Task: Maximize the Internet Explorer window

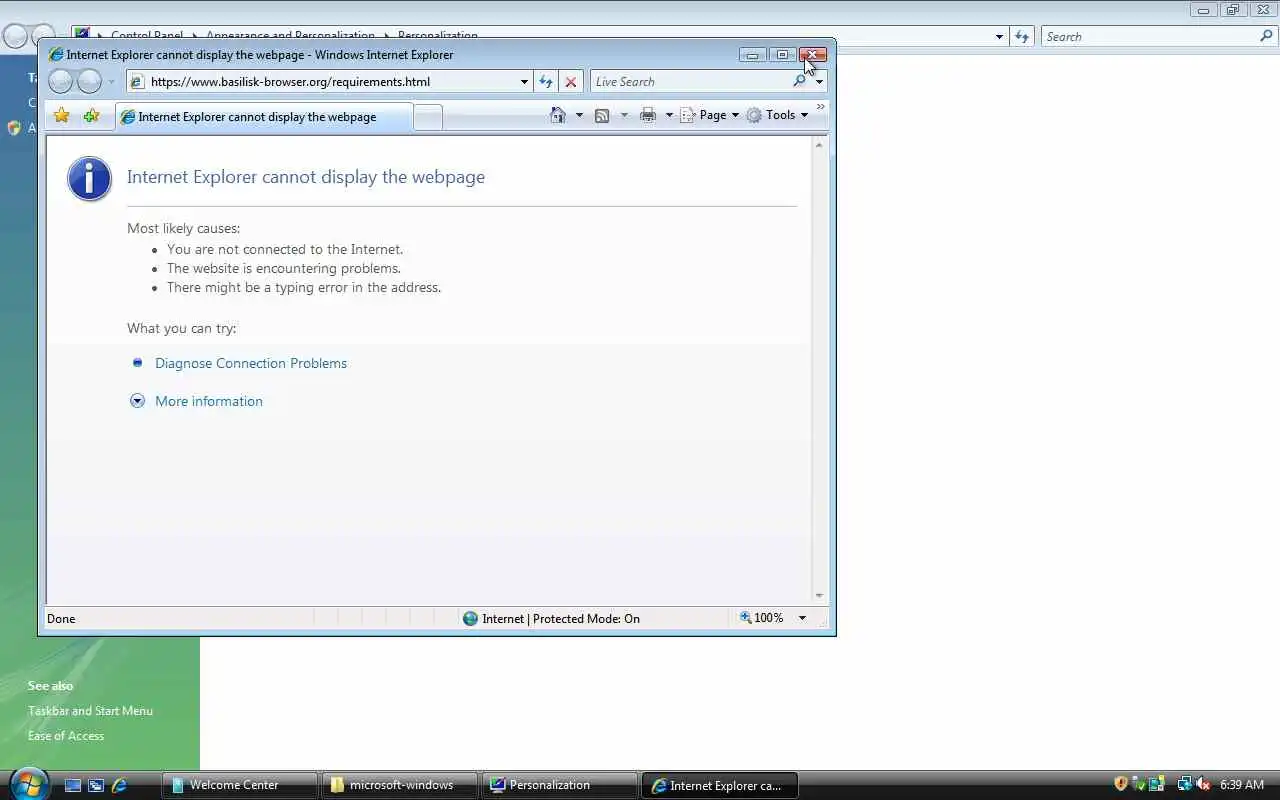Action: pyautogui.click(x=782, y=55)
